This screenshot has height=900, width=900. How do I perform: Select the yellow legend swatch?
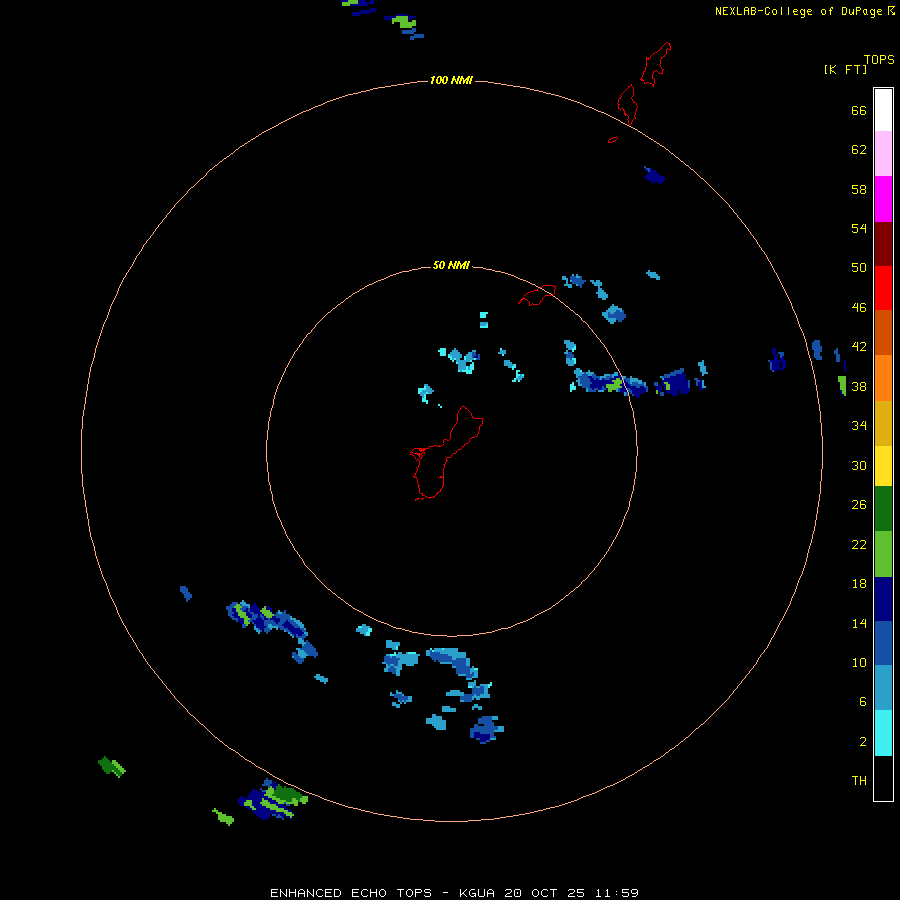(883, 466)
